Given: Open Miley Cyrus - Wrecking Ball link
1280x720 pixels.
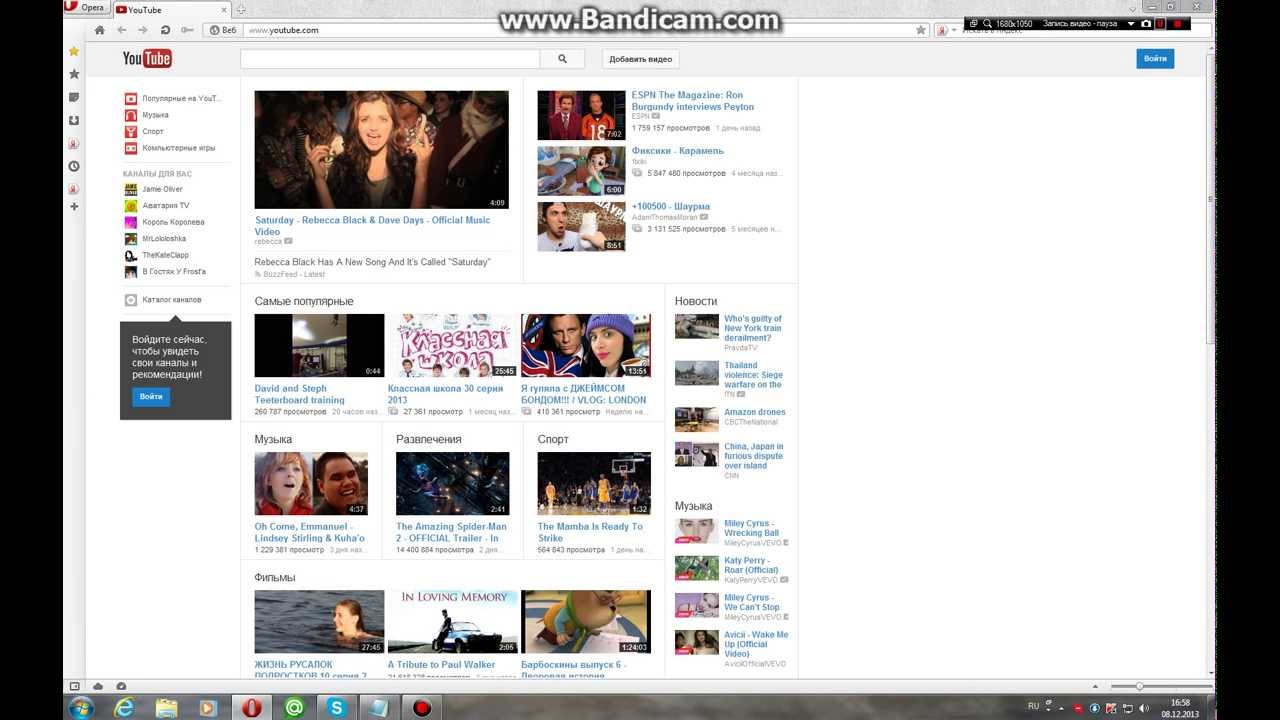Looking at the screenshot, I should (751, 528).
